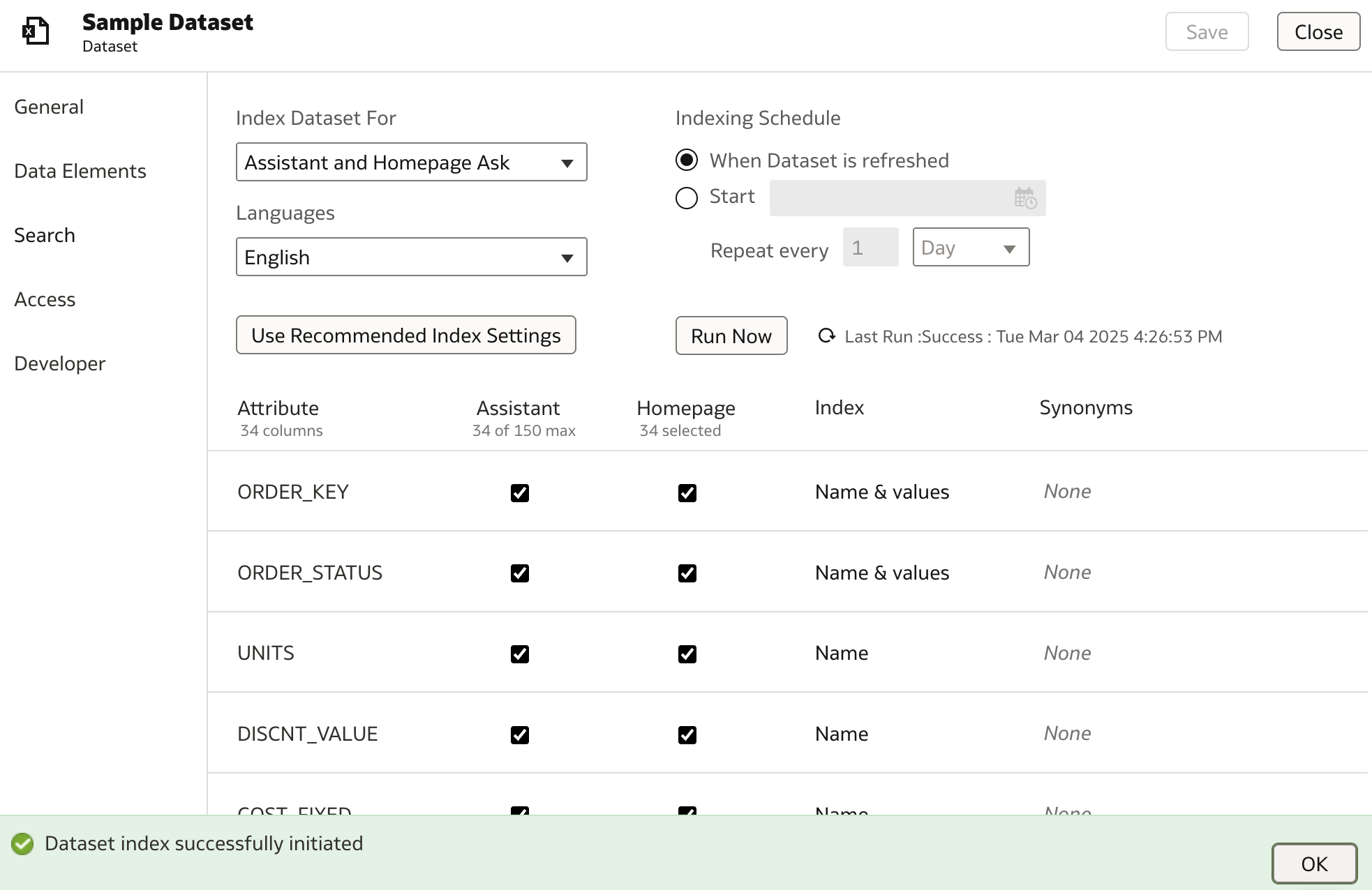
Task: Open the Day repeat interval dropdown
Action: tap(971, 247)
